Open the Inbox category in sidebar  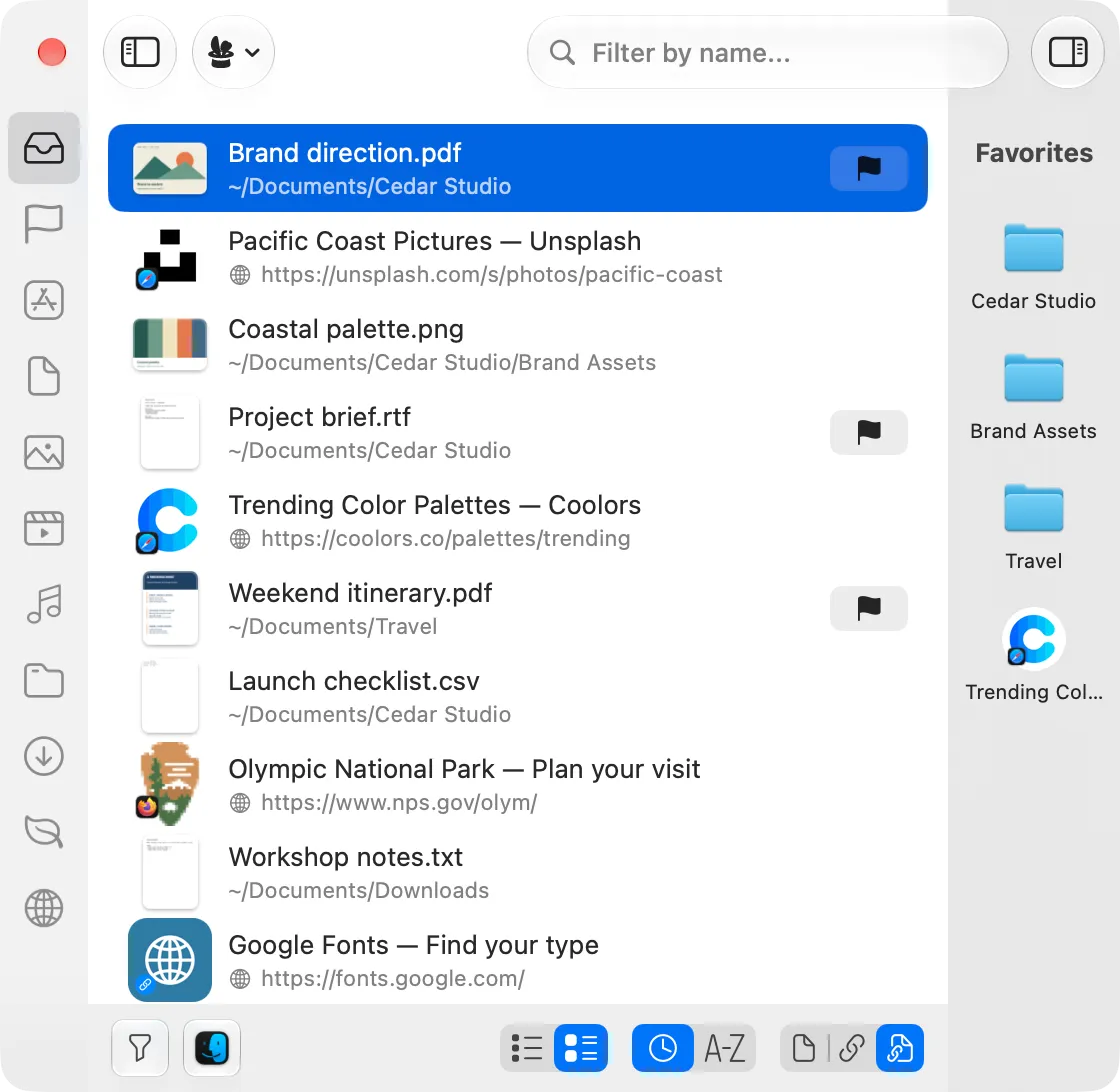44,148
